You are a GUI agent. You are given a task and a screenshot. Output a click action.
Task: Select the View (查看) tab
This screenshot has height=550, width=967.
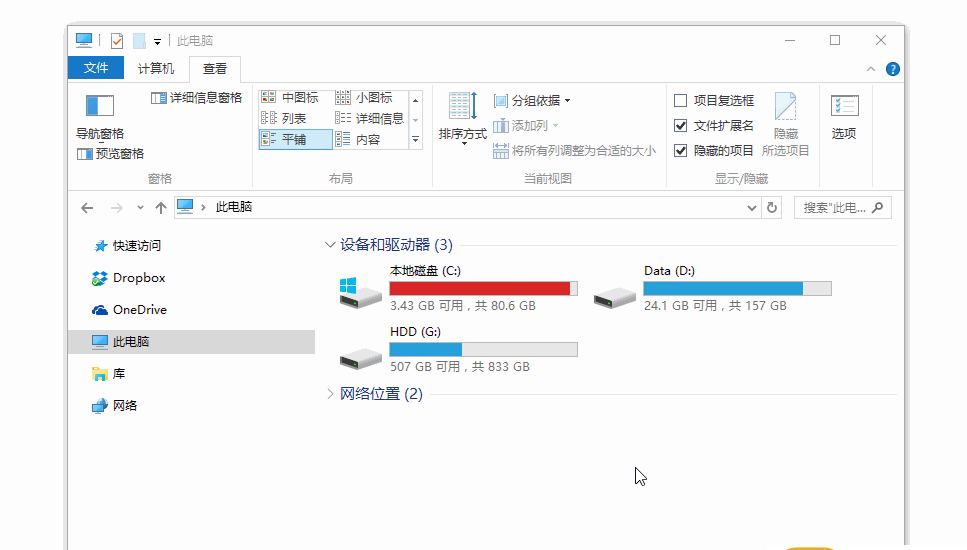pyautogui.click(x=215, y=68)
